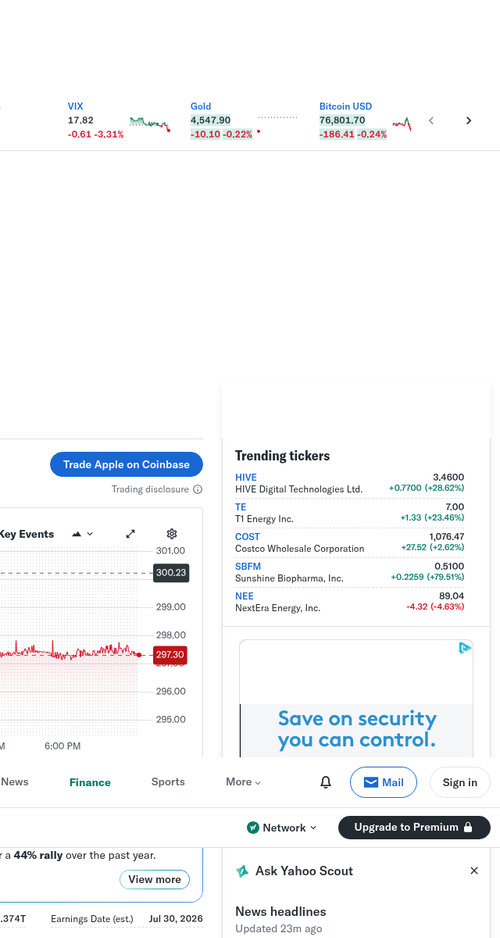This screenshot has height=938, width=500.
Task: Open the Network dropdown
Action: tap(282, 827)
